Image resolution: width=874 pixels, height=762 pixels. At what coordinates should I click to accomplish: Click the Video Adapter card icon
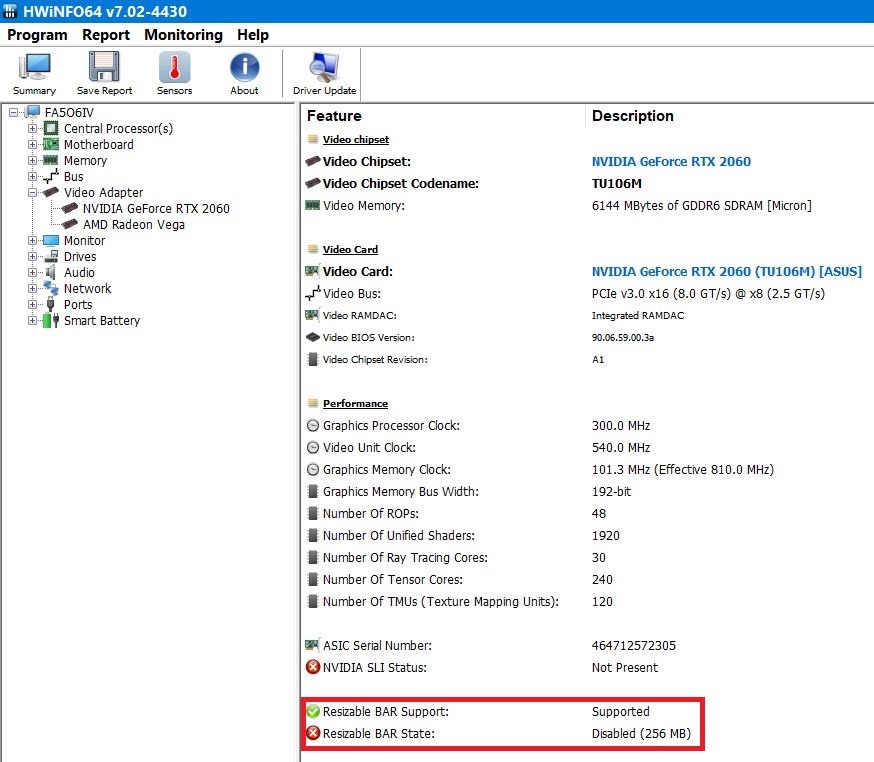(x=51, y=192)
